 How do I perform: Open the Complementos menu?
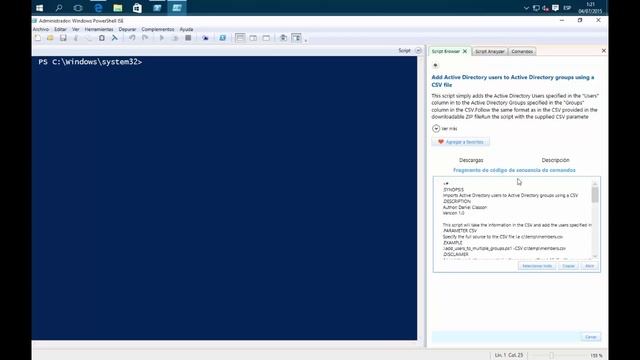coord(158,29)
